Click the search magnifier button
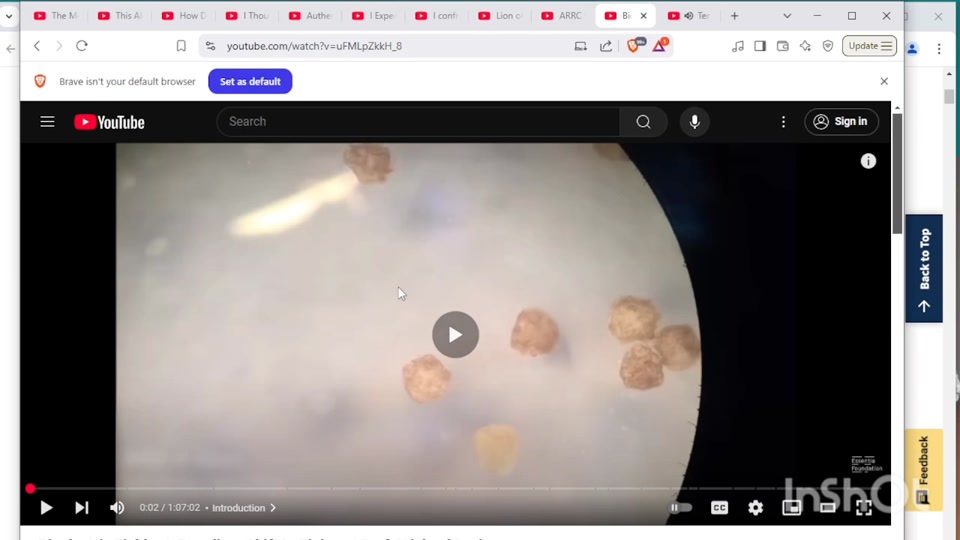 (x=643, y=122)
